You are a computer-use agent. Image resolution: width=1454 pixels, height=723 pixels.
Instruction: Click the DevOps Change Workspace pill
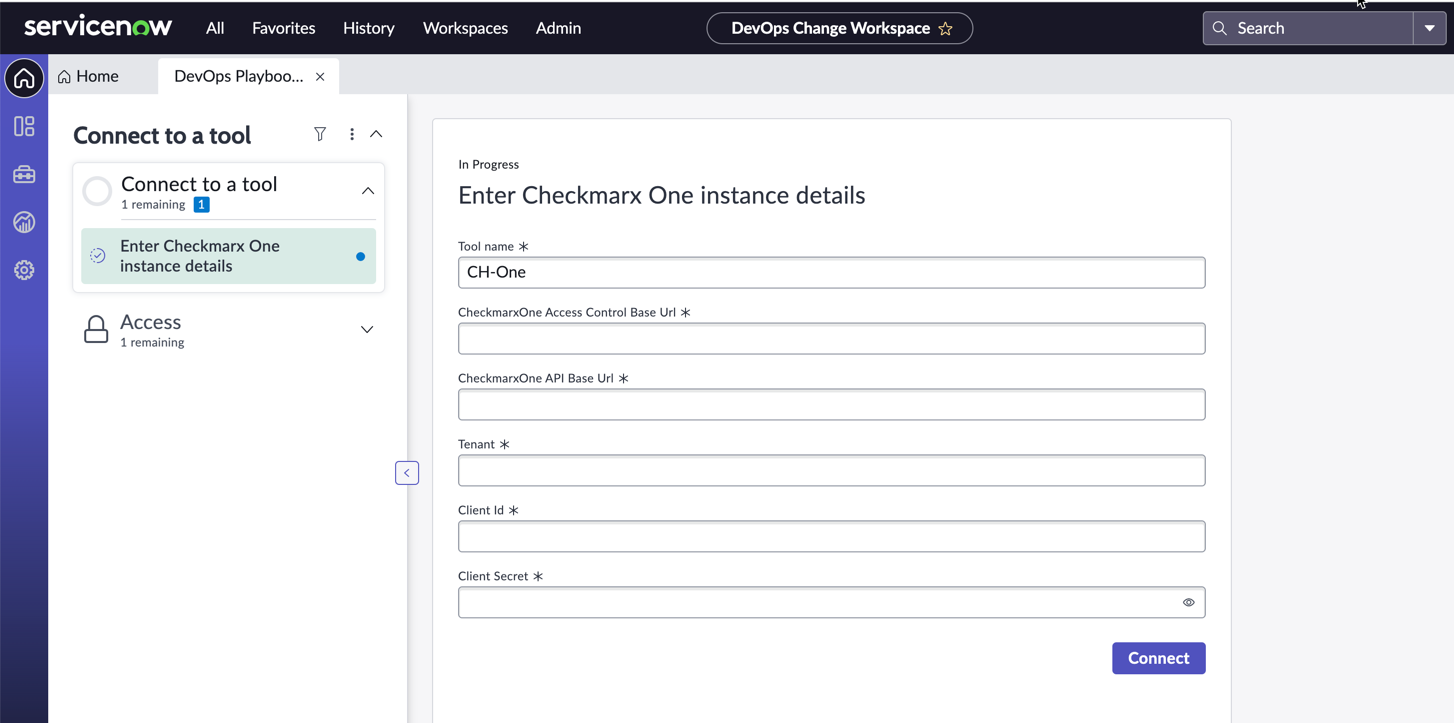839,28
